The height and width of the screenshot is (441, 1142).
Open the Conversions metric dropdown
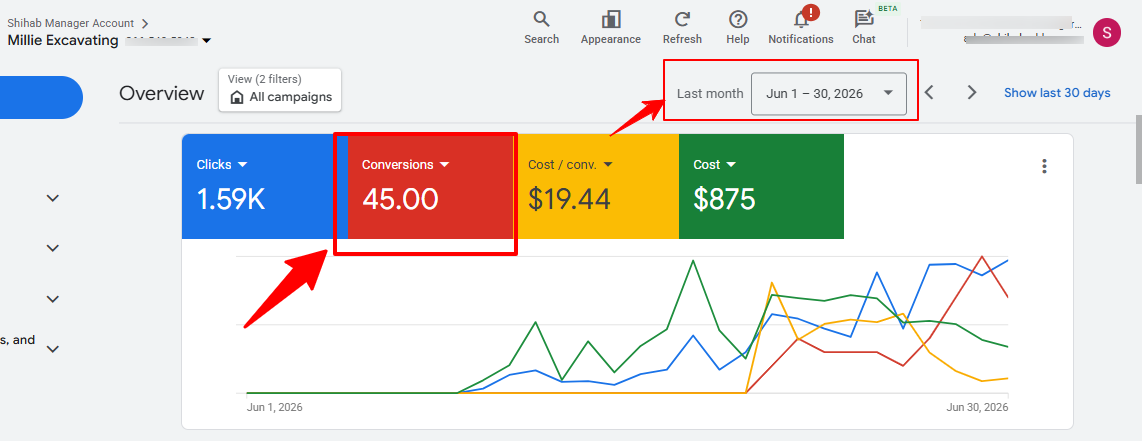click(444, 164)
